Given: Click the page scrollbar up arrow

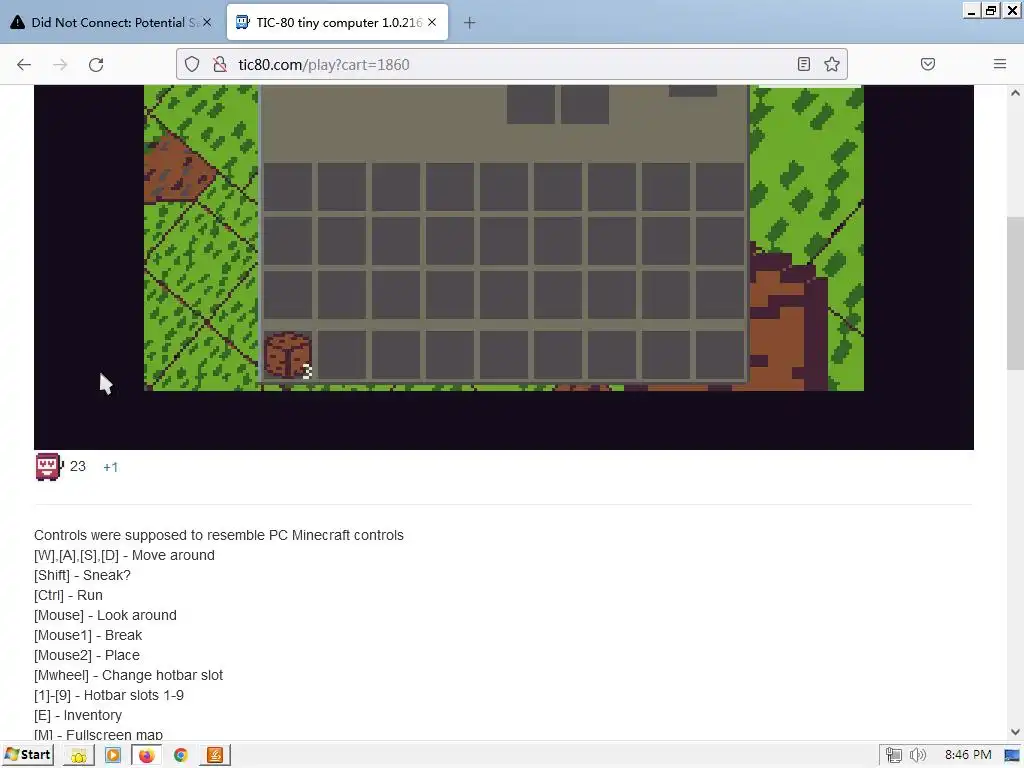Looking at the screenshot, I should tap(1015, 93).
